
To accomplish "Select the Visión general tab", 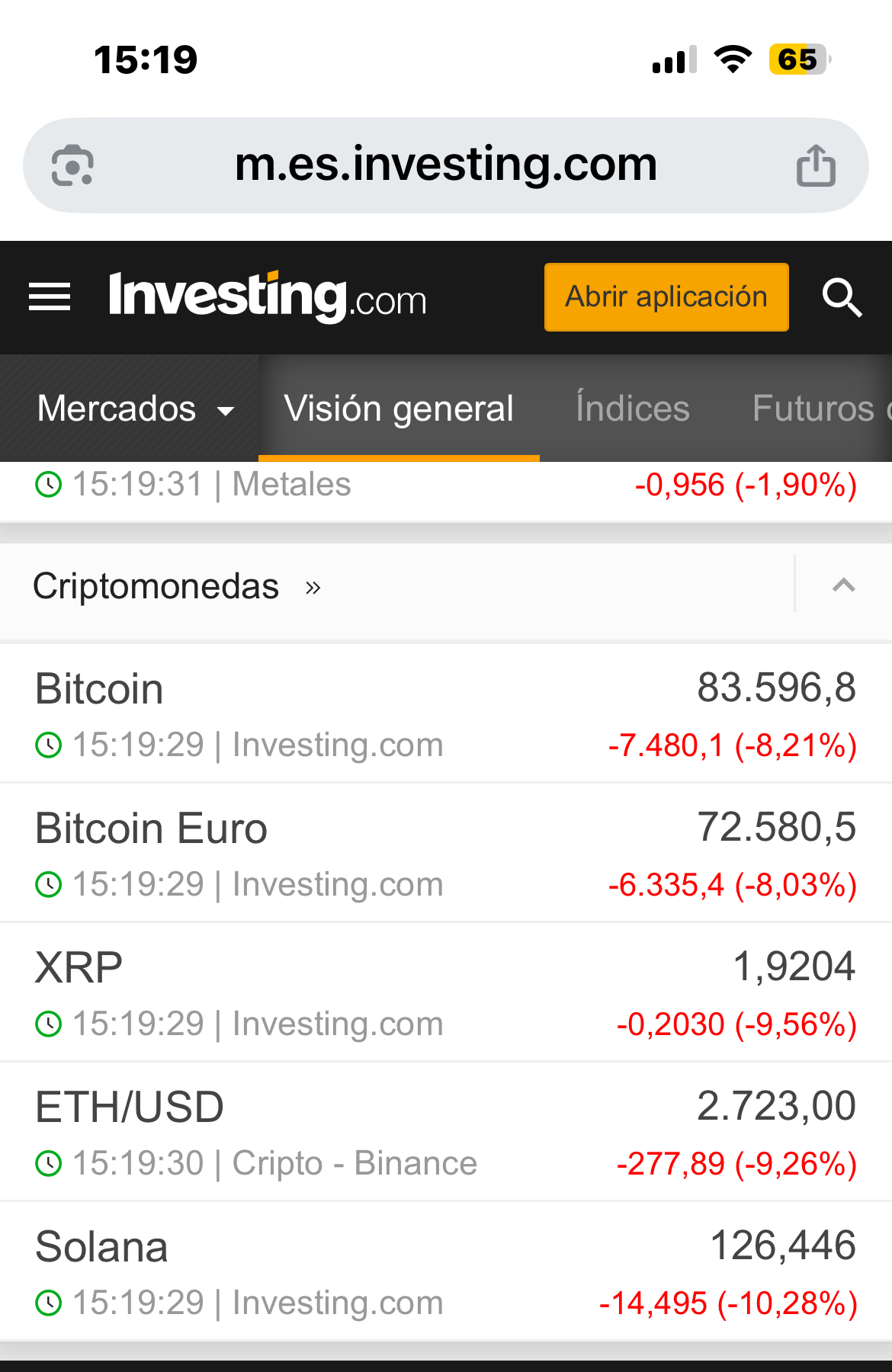I will point(399,409).
